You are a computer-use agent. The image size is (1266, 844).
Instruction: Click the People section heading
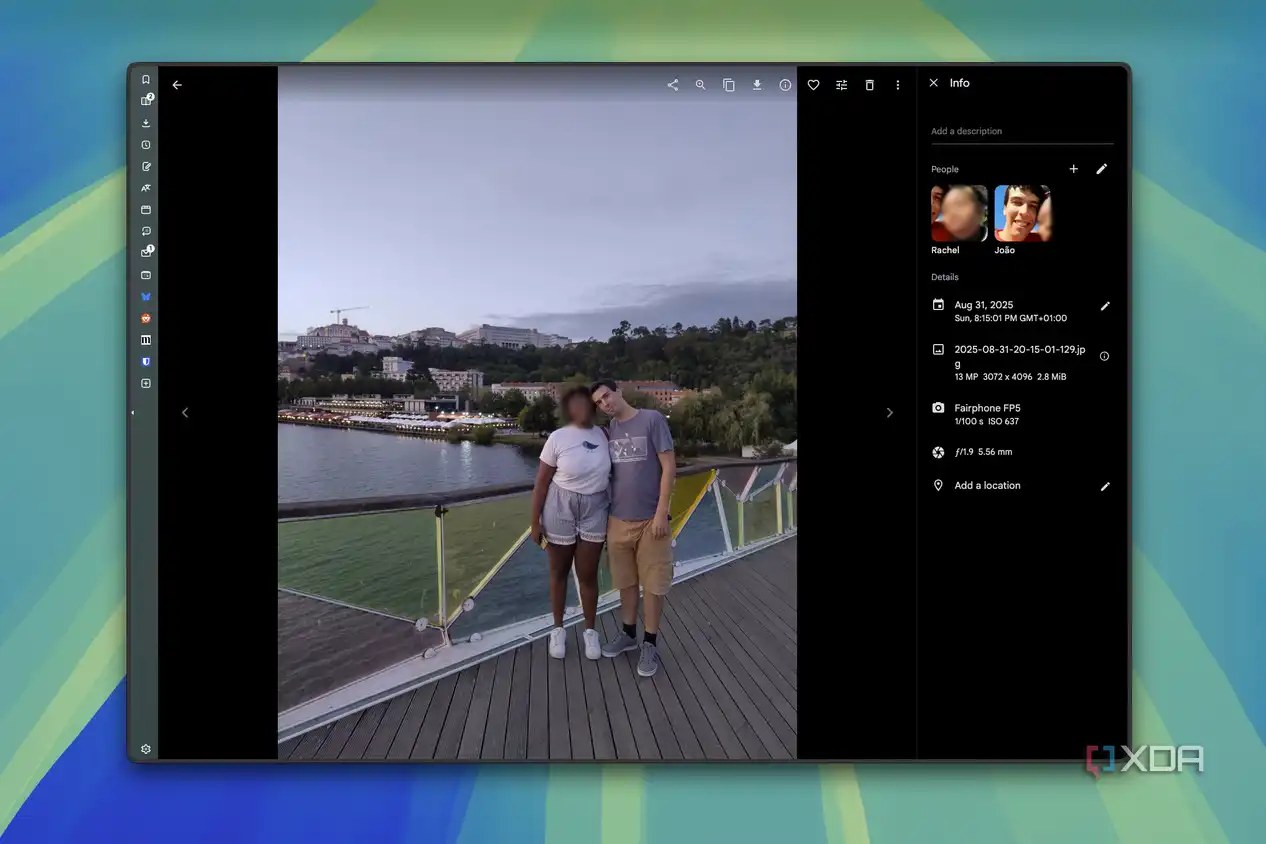[x=945, y=170]
